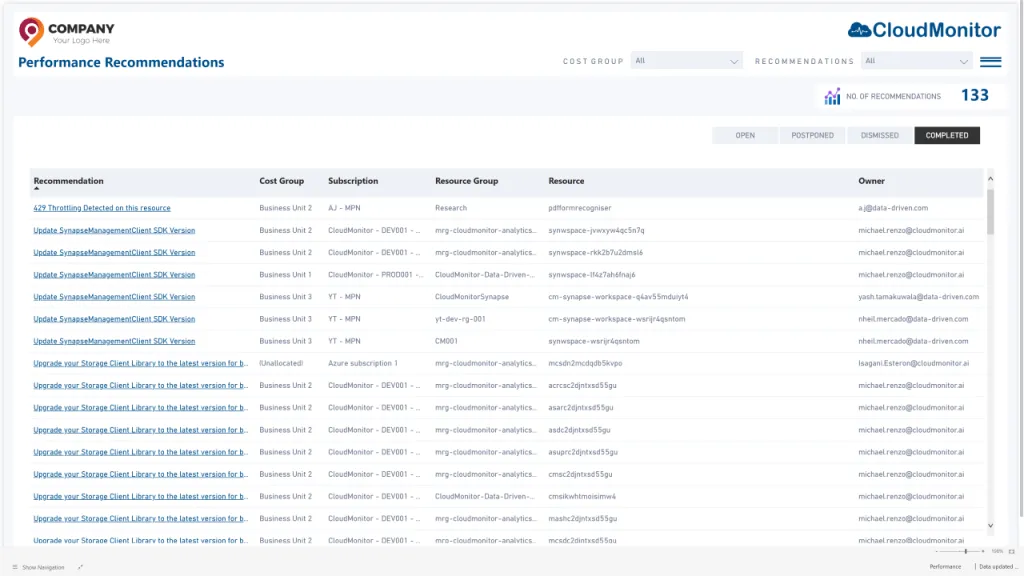The width and height of the screenshot is (1024, 576).
Task: Click the Performance Recommendations page title
Action: (121, 62)
